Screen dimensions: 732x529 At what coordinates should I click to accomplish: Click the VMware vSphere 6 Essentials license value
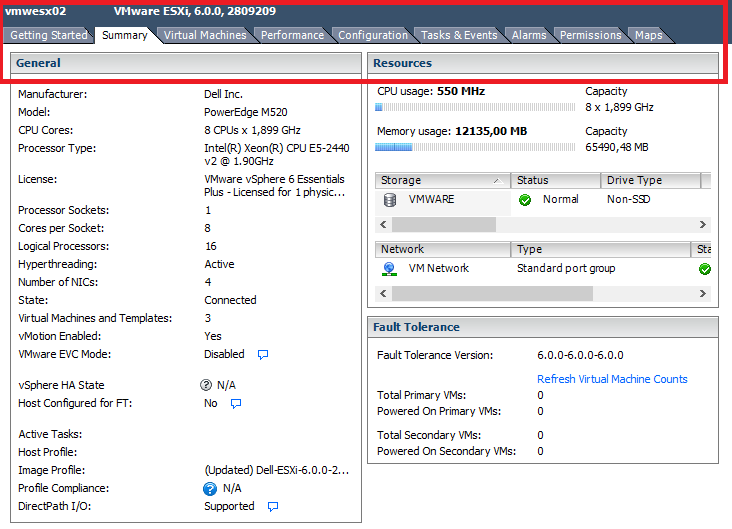click(x=274, y=186)
